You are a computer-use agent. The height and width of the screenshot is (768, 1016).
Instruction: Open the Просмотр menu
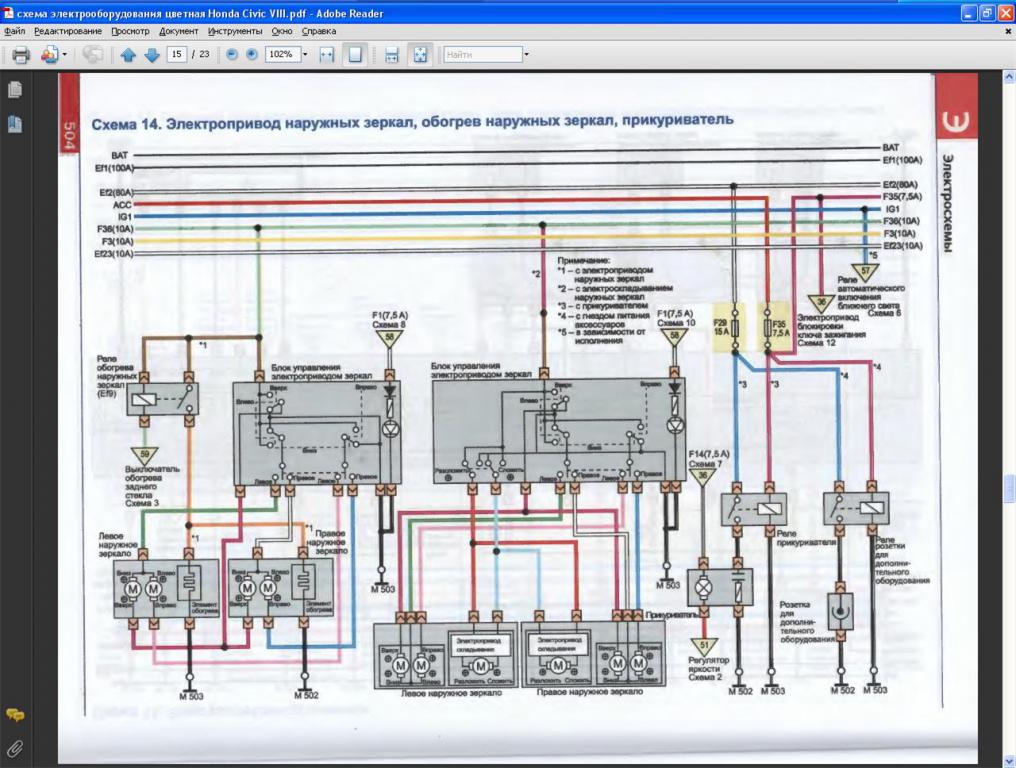[130, 31]
